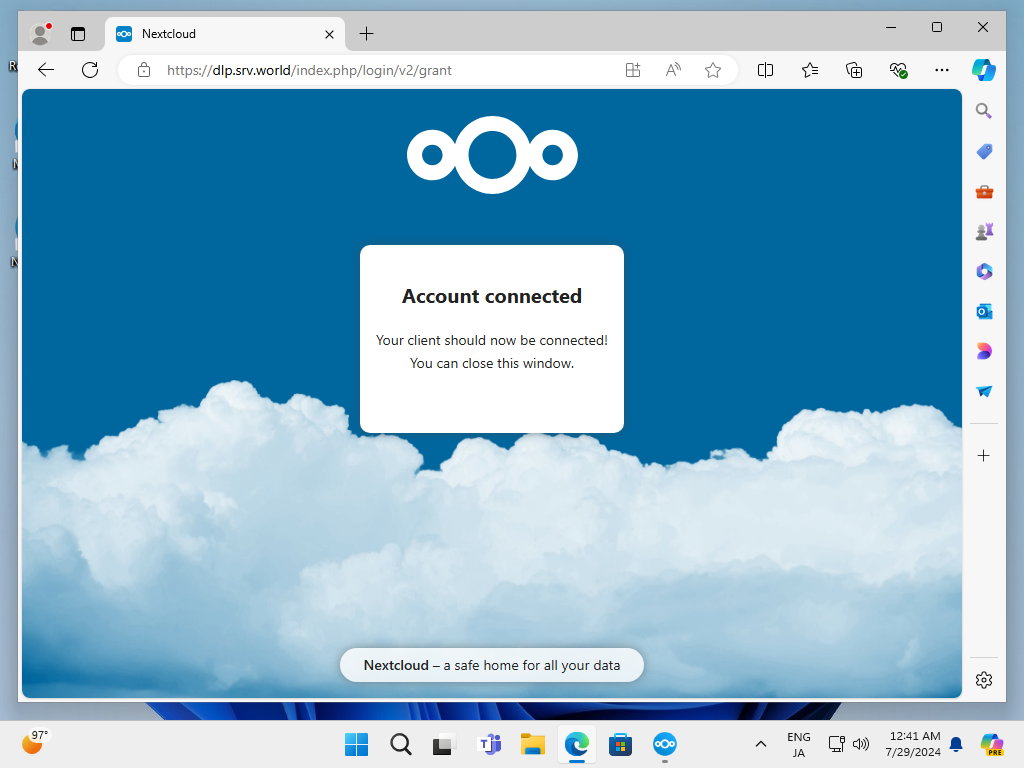1024x768 pixels.
Task: Open the notifications bell
Action: coord(956,744)
